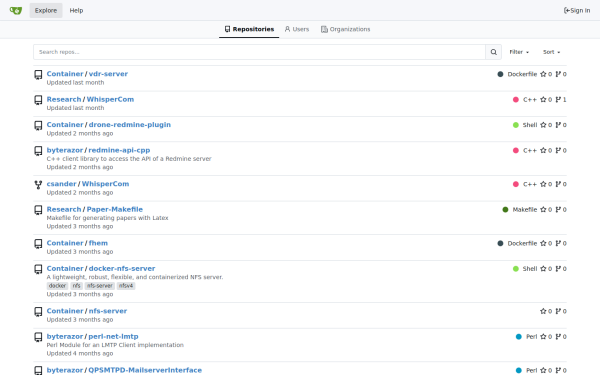Screen dimensions: 600x375
Task: Click star icon in vdr-server row
Action: (x=543, y=74)
